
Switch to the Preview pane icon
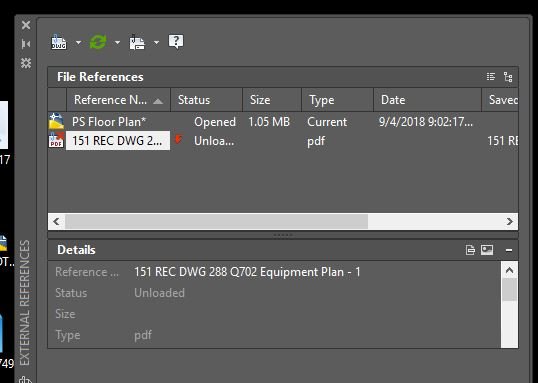[487, 250]
